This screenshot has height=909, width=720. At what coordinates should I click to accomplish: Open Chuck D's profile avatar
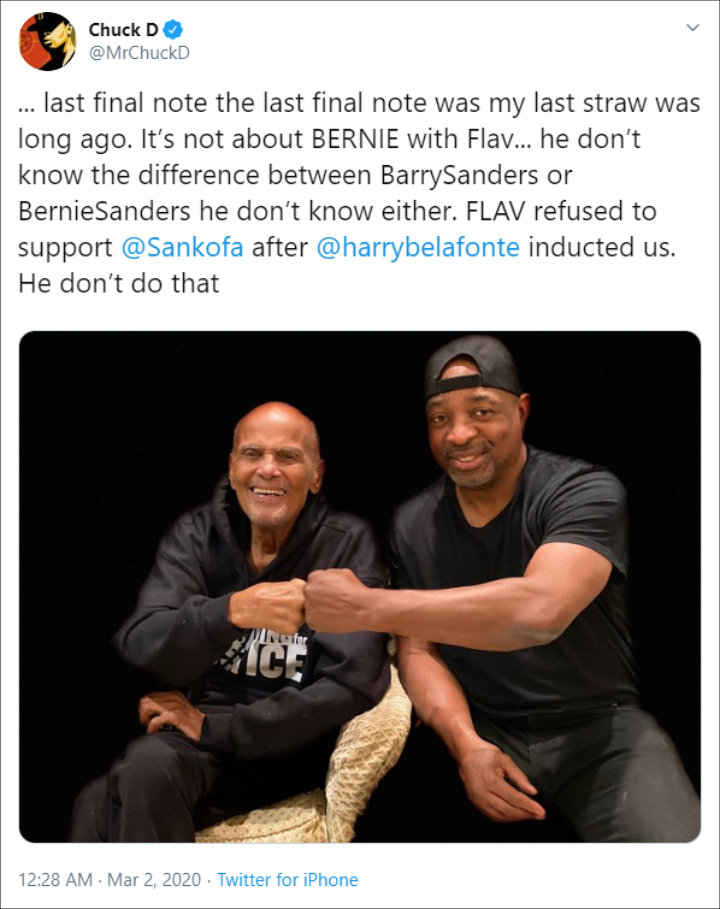(48, 41)
